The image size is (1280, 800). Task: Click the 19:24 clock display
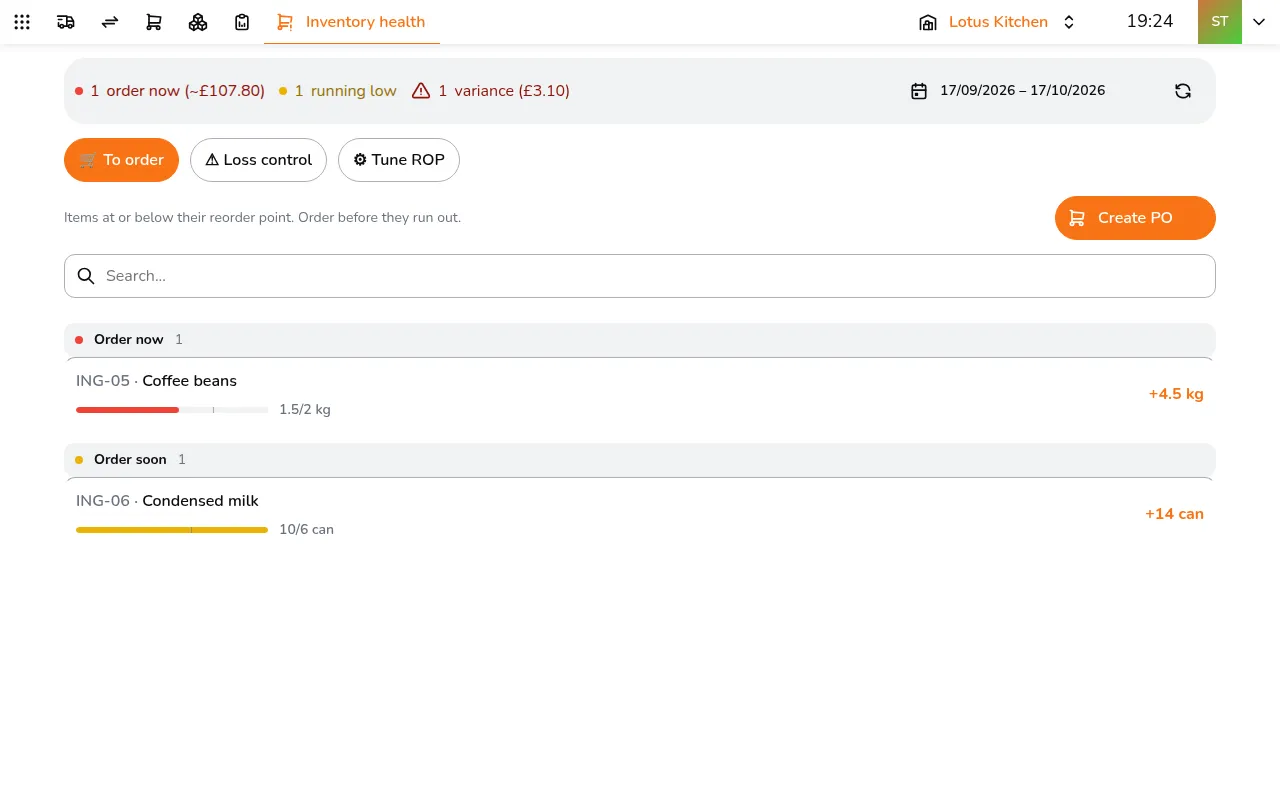click(x=1150, y=21)
